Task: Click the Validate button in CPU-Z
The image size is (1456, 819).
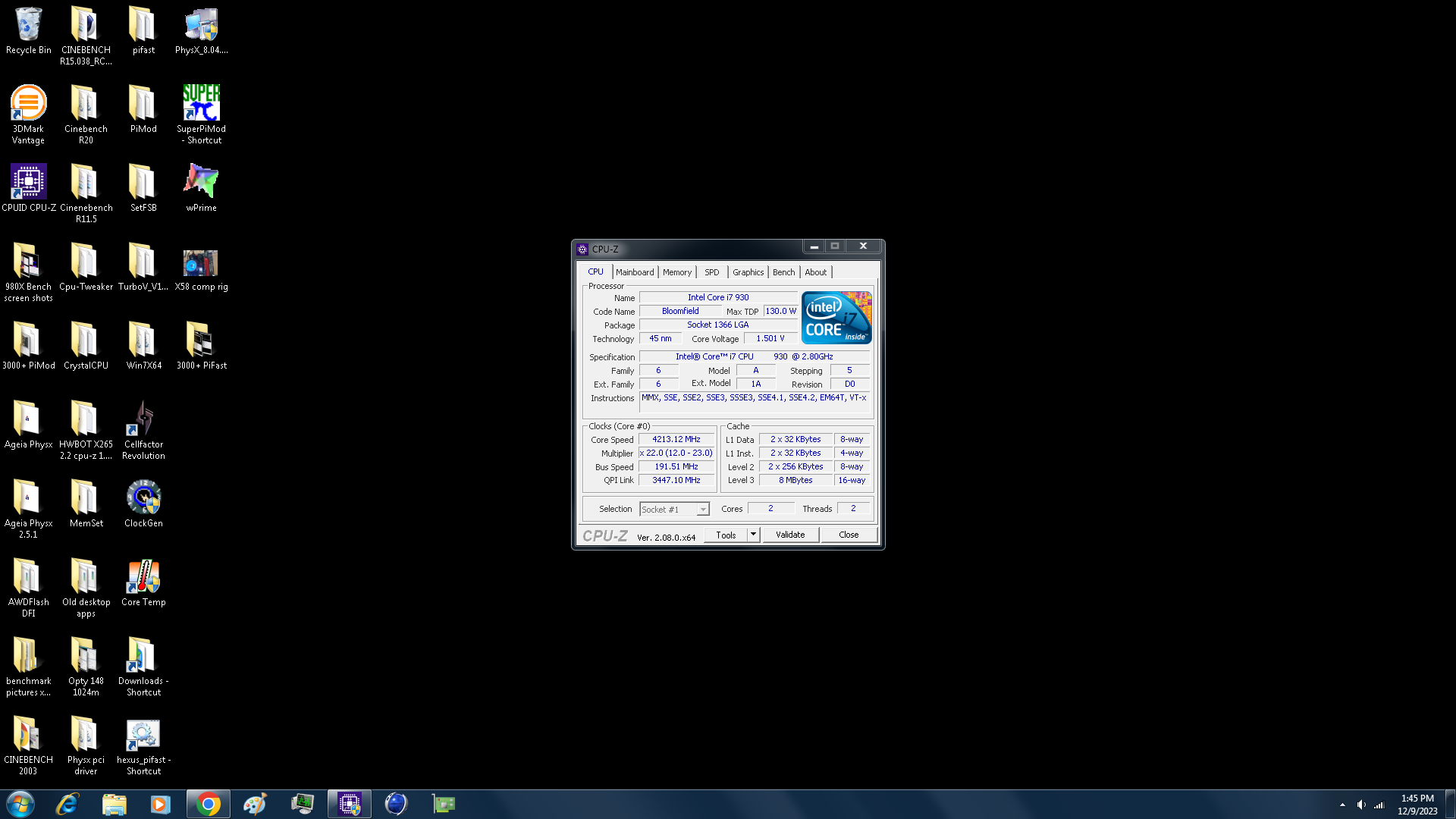Action: tap(790, 534)
